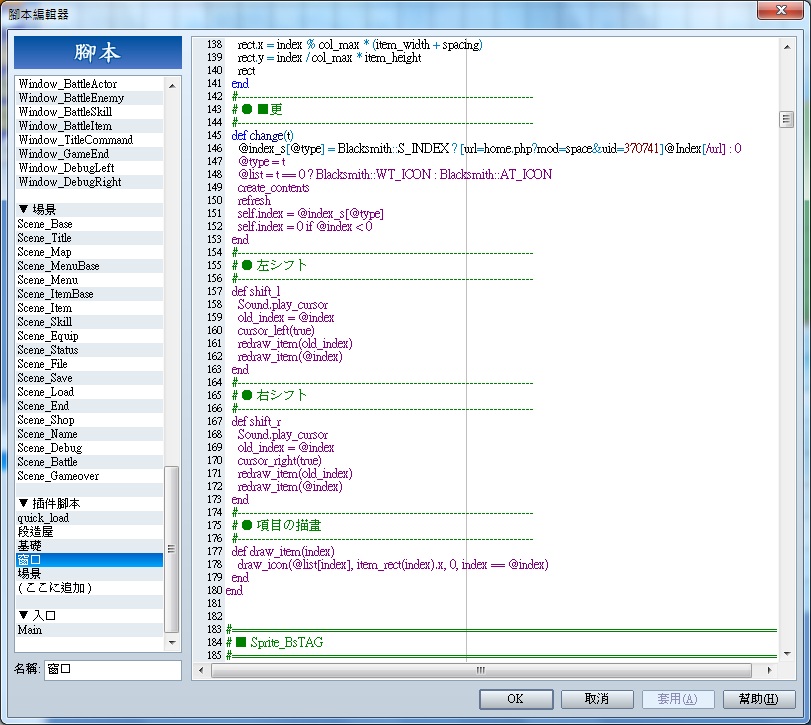Screen dimensions: 811x725
Task: Select ( ここに追加 ) entry
Action: (x=89, y=588)
